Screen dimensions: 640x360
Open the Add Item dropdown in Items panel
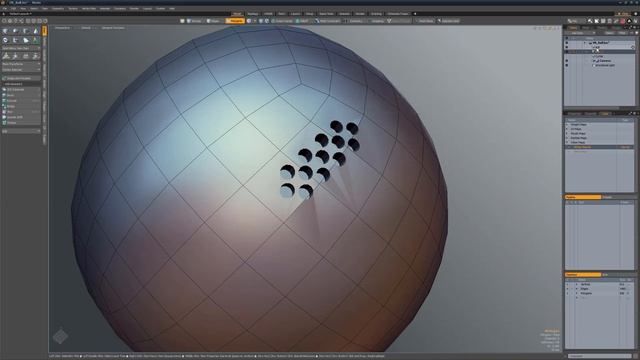point(580,33)
